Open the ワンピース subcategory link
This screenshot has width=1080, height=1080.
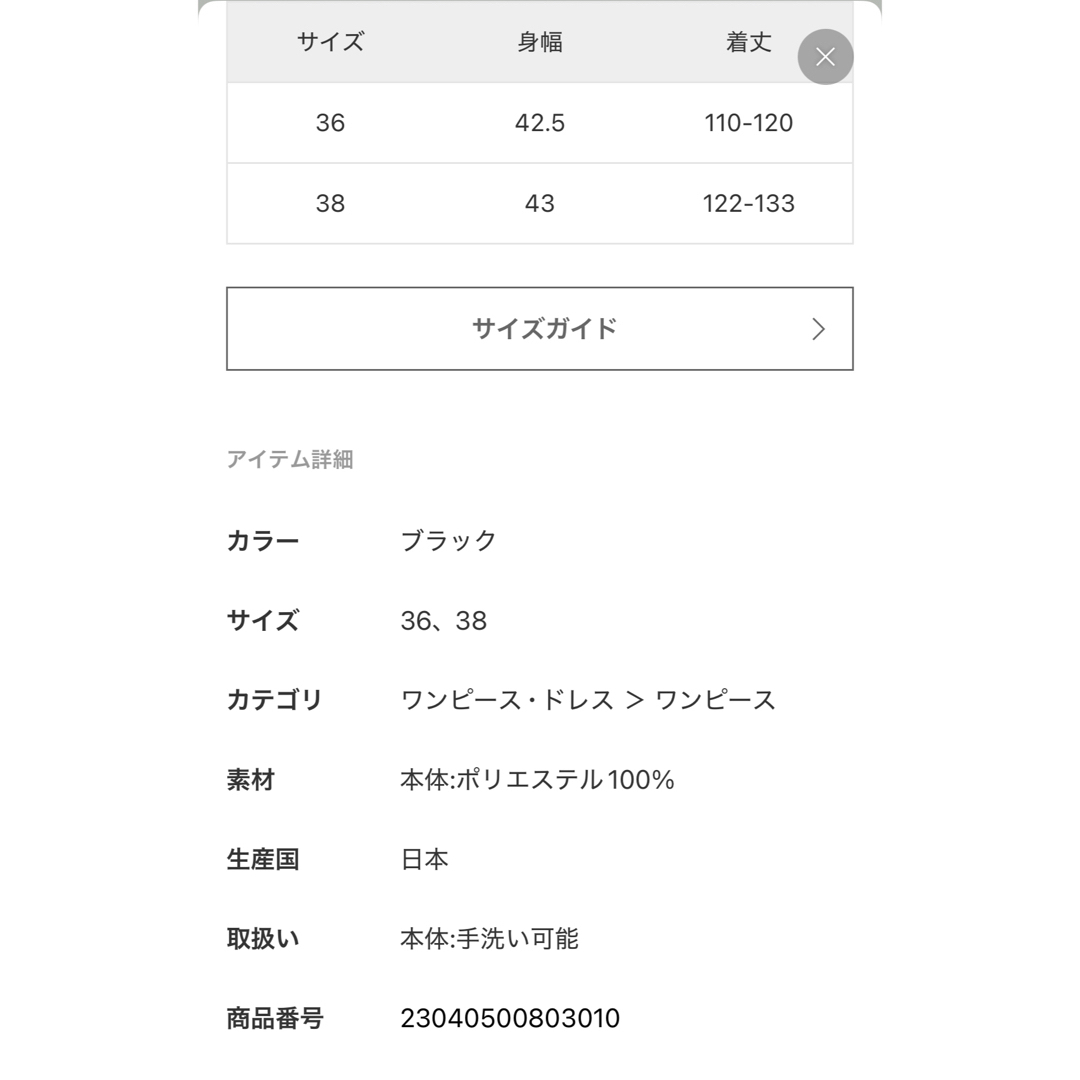(715, 700)
